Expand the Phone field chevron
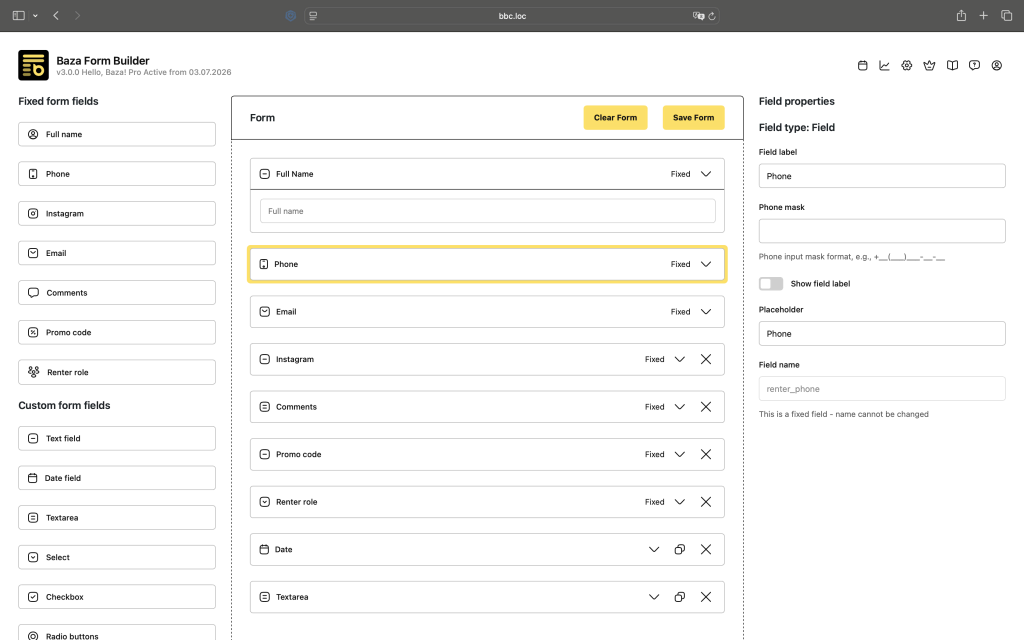1024x640 pixels. [706, 264]
